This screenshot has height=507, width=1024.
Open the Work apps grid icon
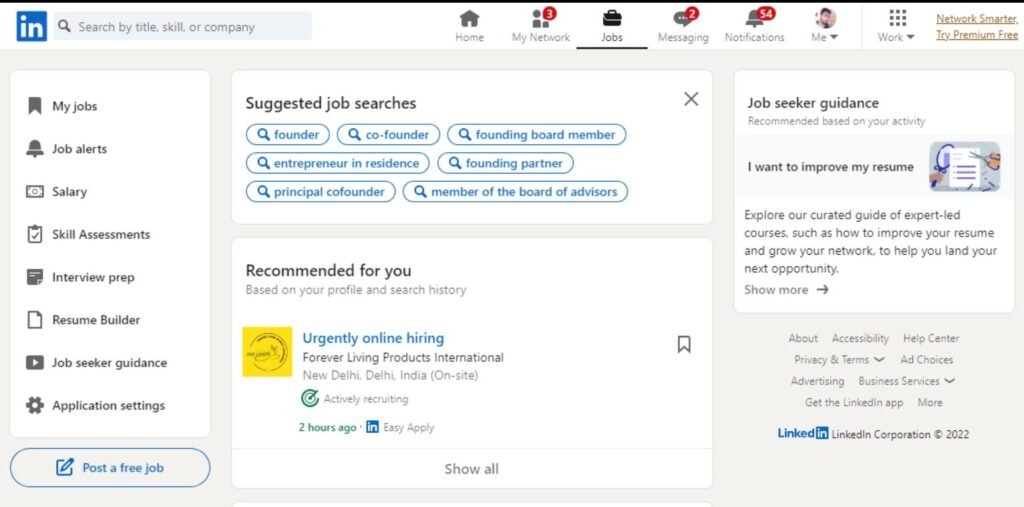pyautogui.click(x=898, y=18)
